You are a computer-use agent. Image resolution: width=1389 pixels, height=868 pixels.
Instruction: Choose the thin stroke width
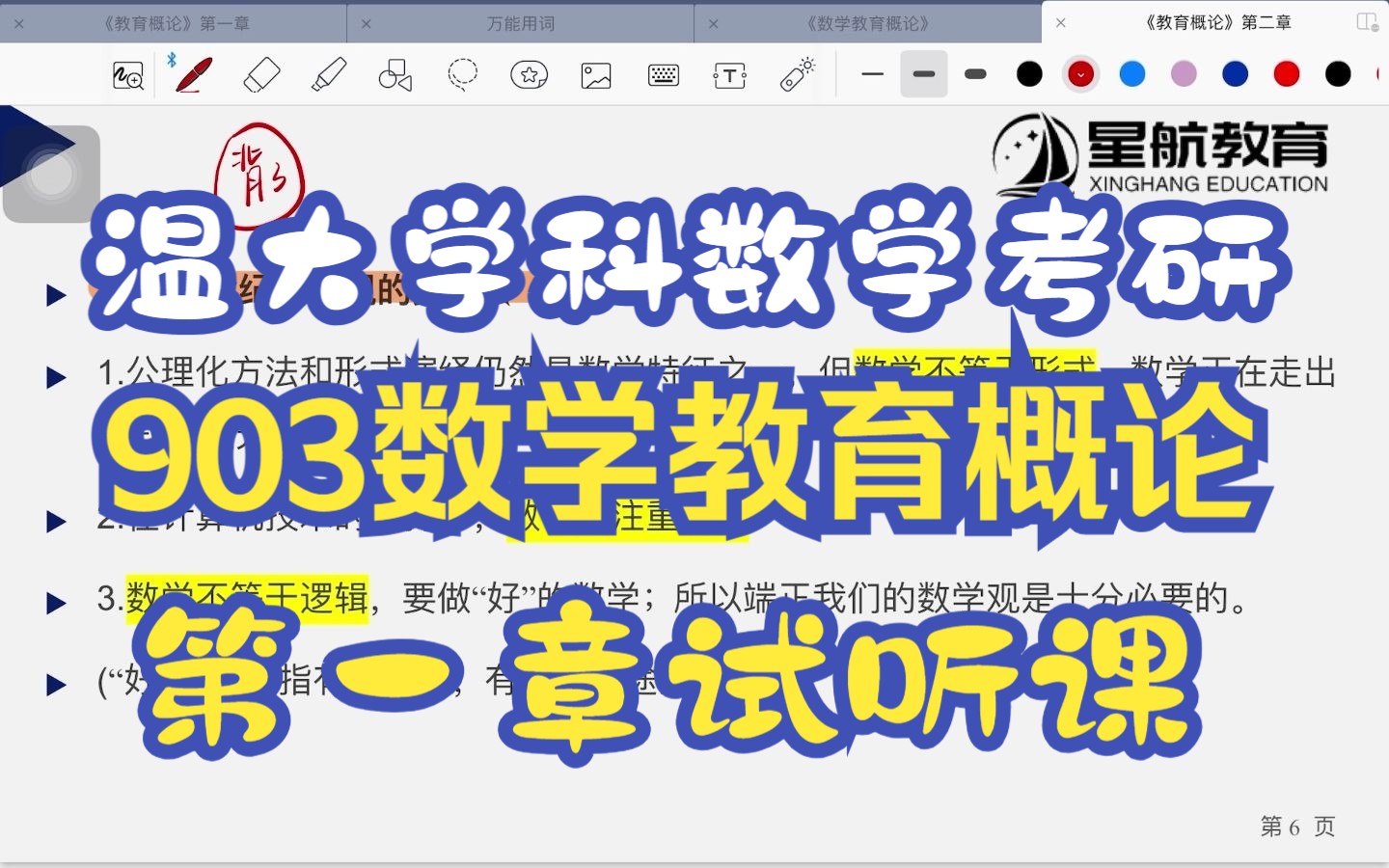point(873,74)
